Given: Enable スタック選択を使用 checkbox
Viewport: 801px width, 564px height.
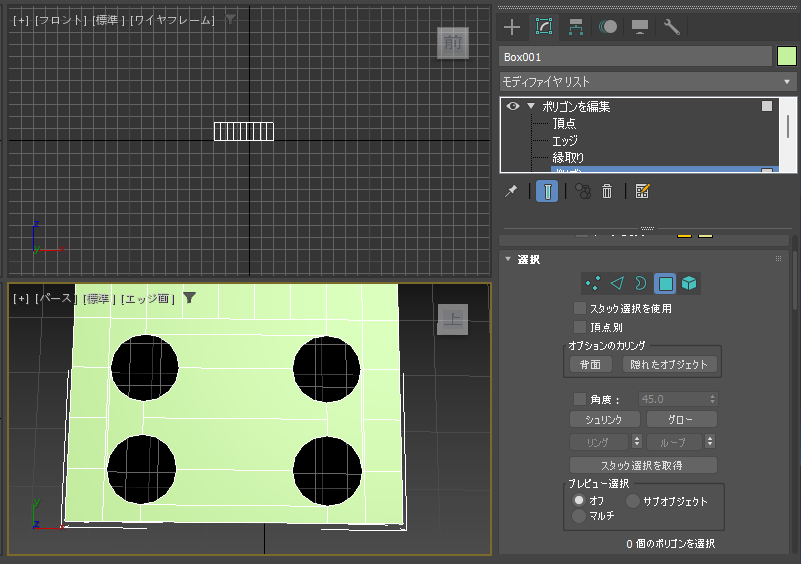Looking at the screenshot, I should tap(579, 308).
